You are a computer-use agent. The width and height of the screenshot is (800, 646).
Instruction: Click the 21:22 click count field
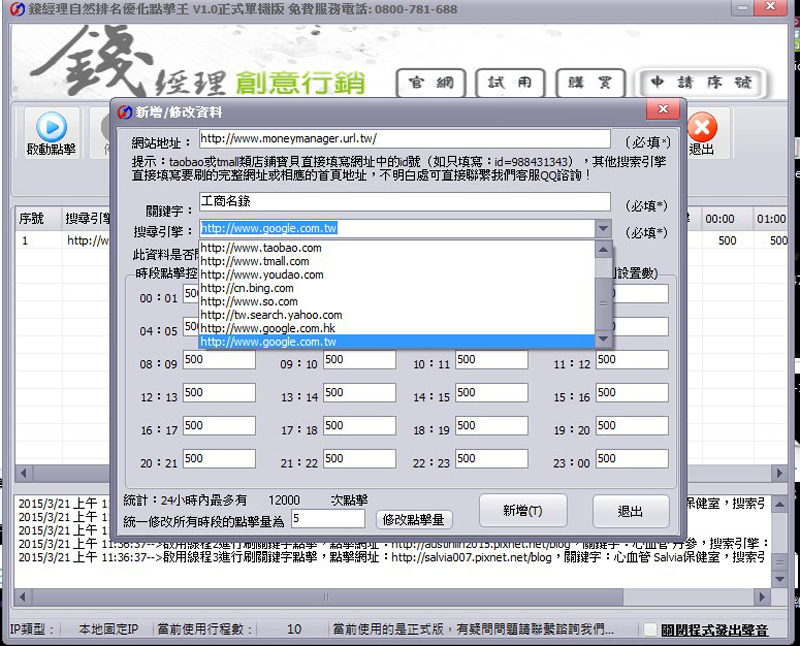pos(359,459)
